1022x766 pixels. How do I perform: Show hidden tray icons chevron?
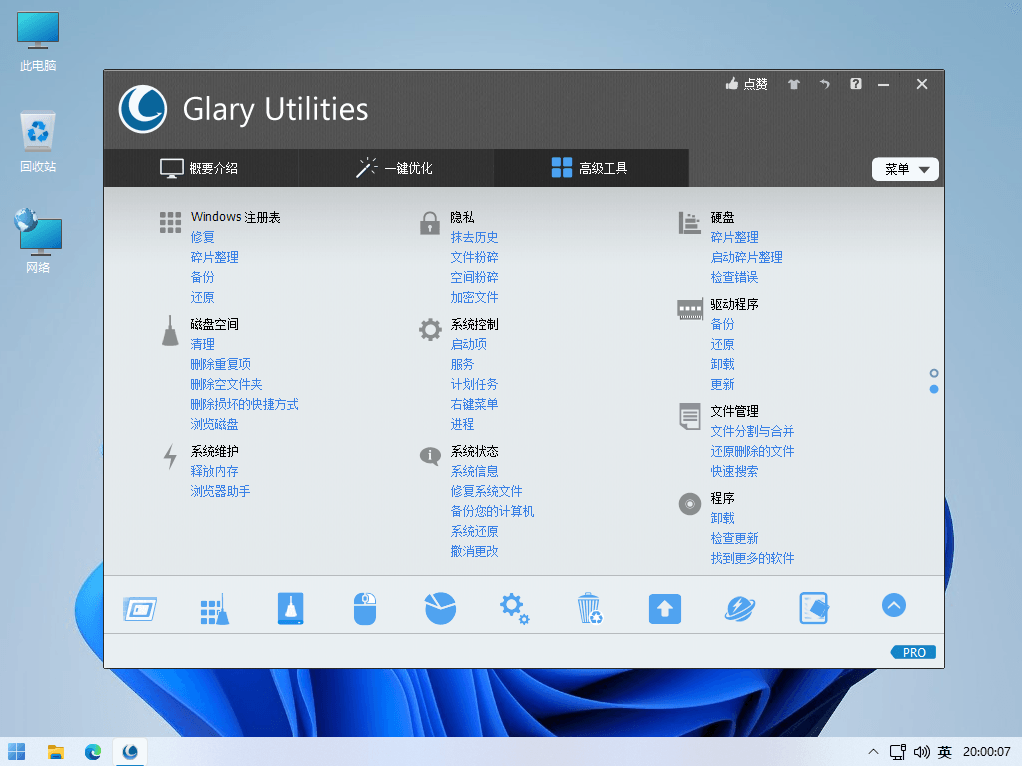tap(873, 752)
